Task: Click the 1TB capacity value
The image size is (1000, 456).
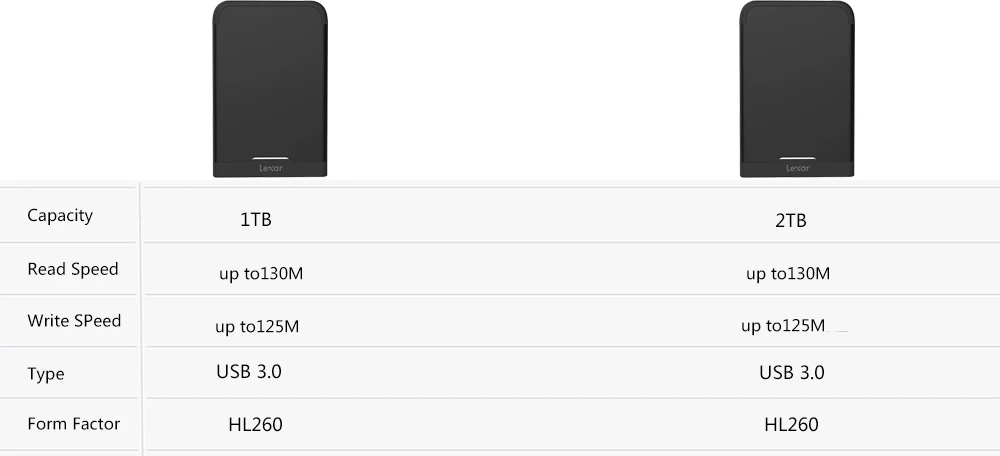Action: click(x=256, y=220)
